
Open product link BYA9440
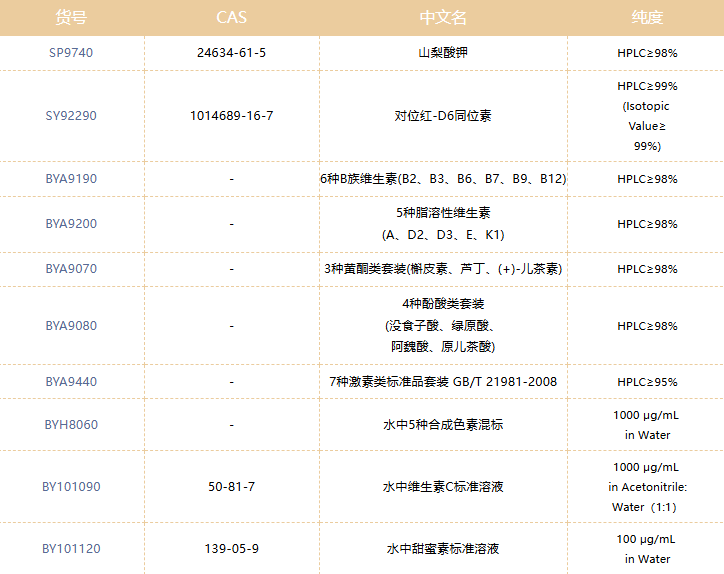tap(71, 382)
